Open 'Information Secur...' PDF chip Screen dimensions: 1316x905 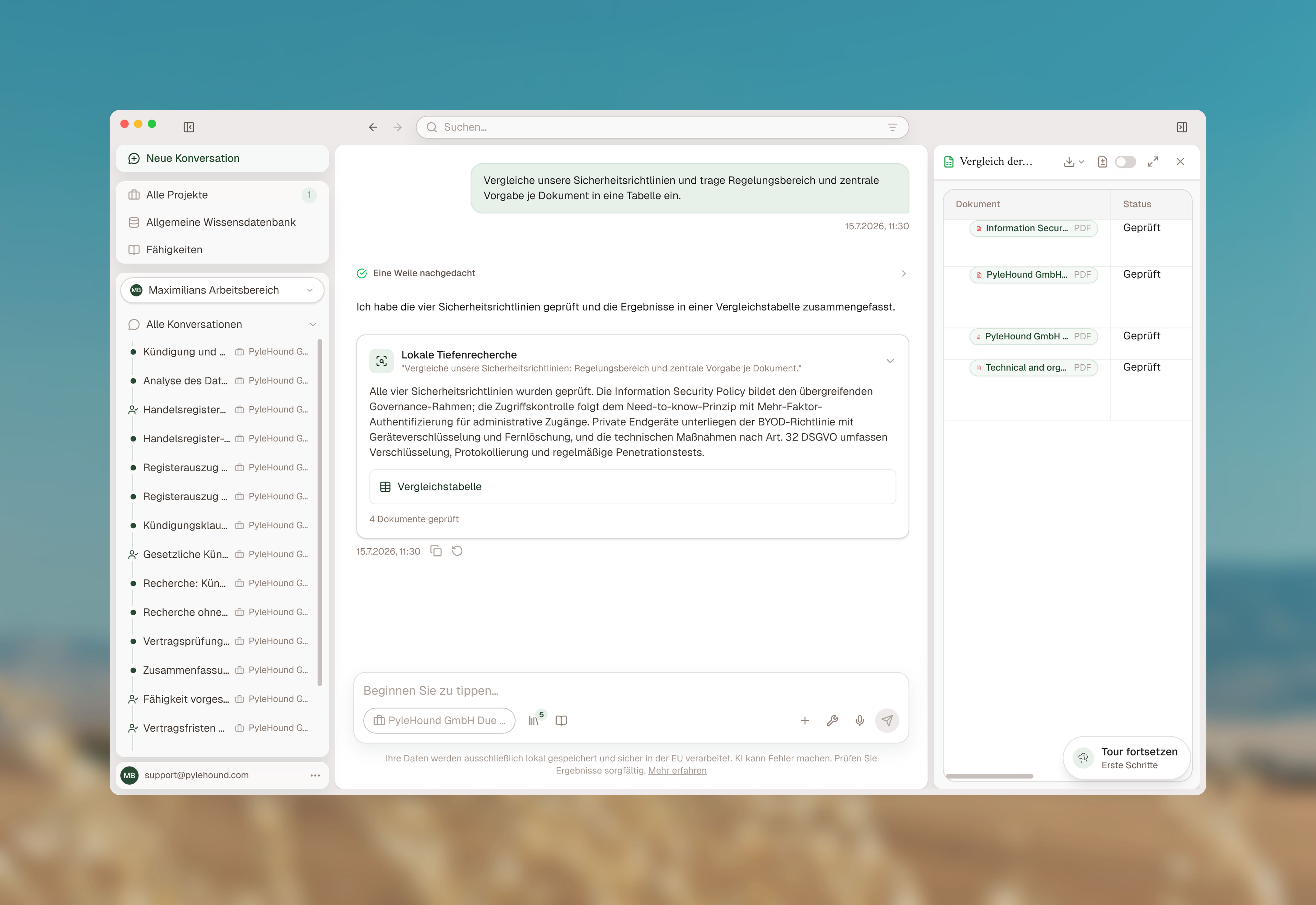pyautogui.click(x=1034, y=228)
